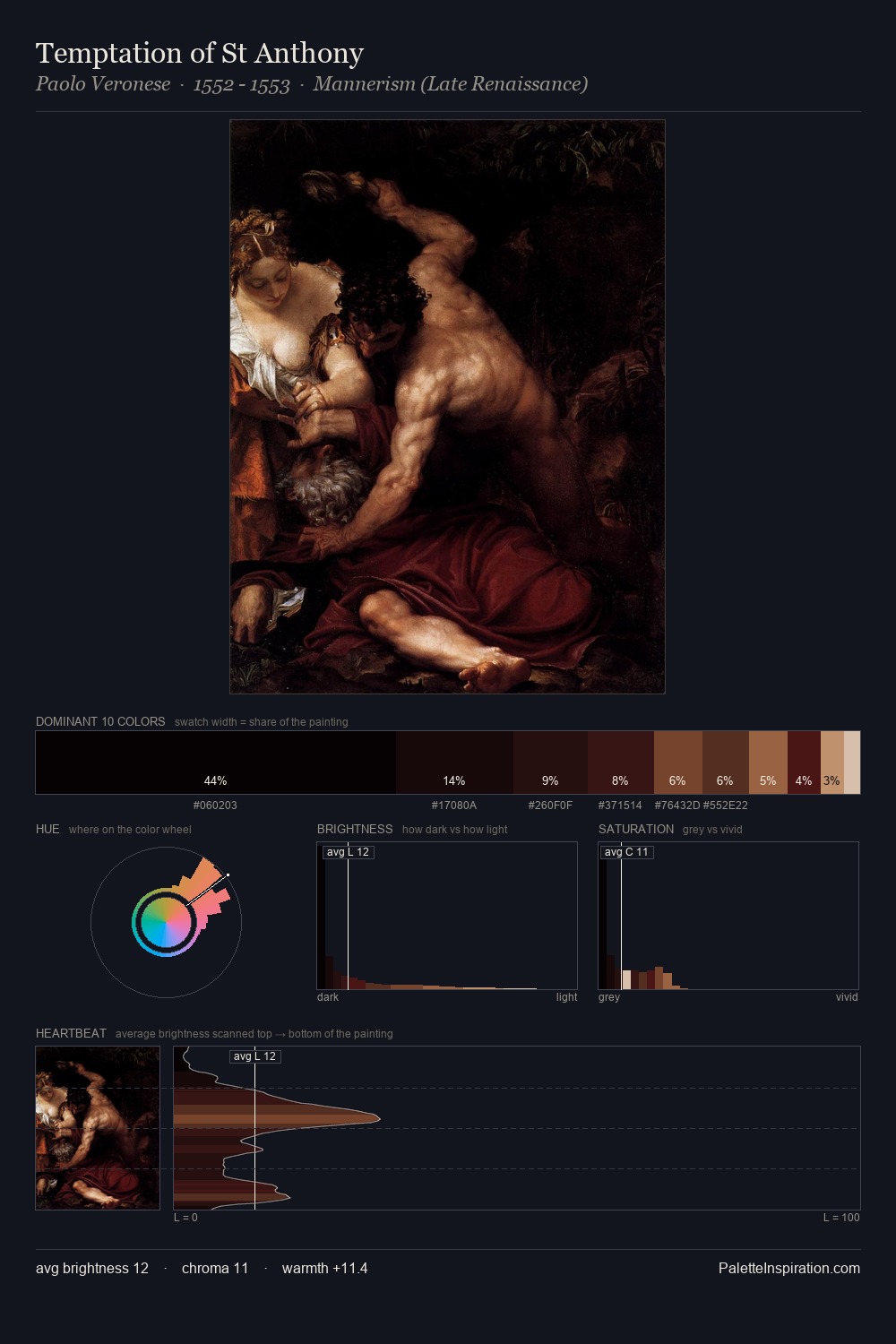Click the 4% dark red swatch

[804, 762]
